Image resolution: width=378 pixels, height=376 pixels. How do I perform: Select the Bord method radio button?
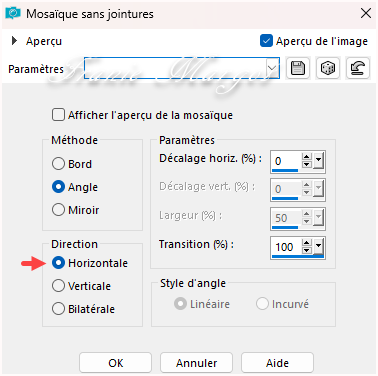pyautogui.click(x=58, y=164)
